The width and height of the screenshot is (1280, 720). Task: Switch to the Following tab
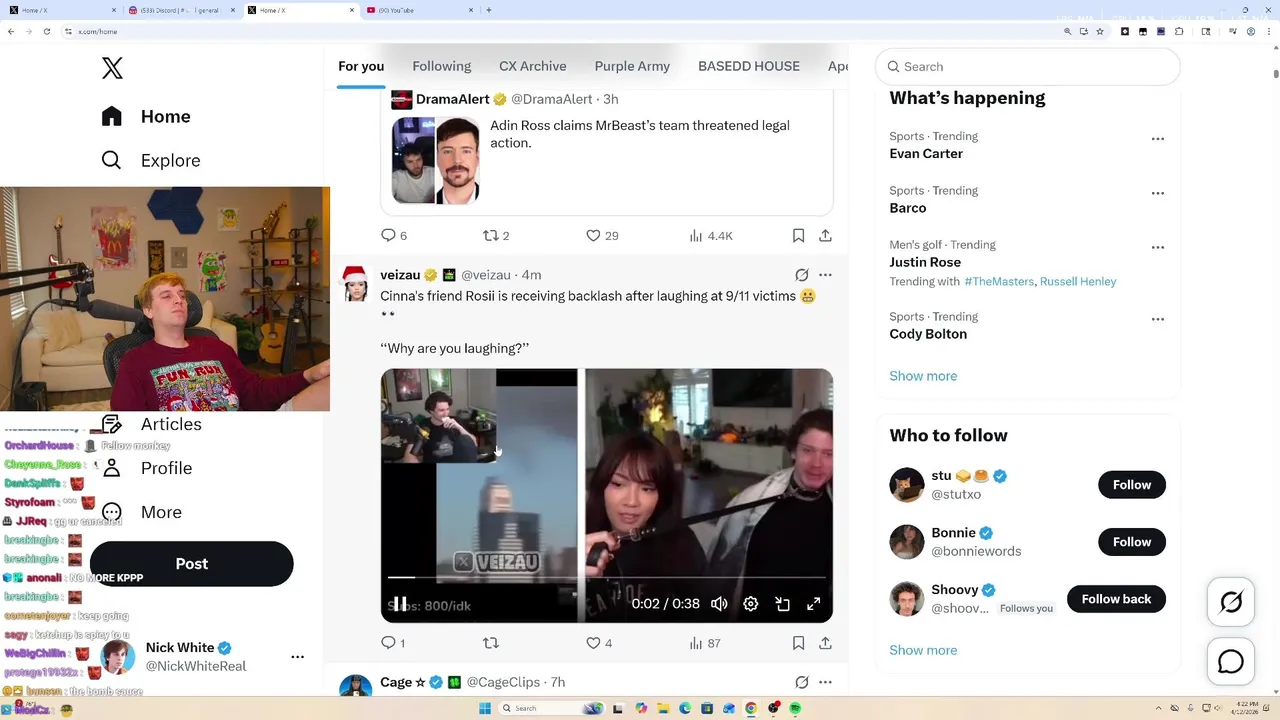click(441, 66)
